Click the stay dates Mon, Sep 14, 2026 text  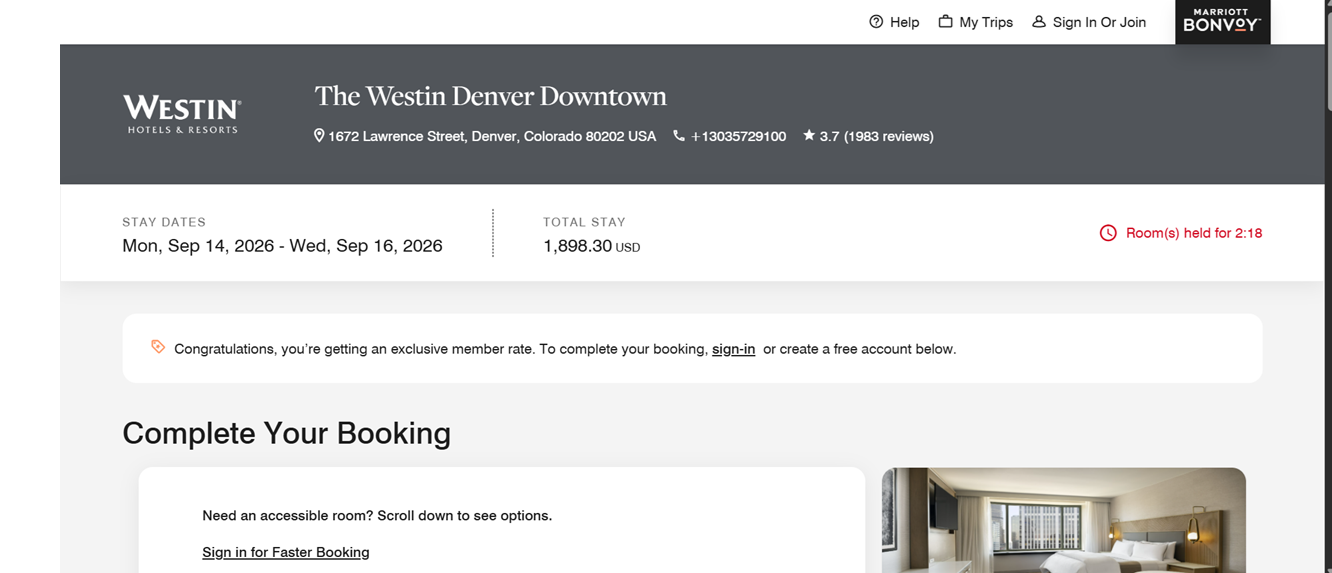(x=282, y=246)
